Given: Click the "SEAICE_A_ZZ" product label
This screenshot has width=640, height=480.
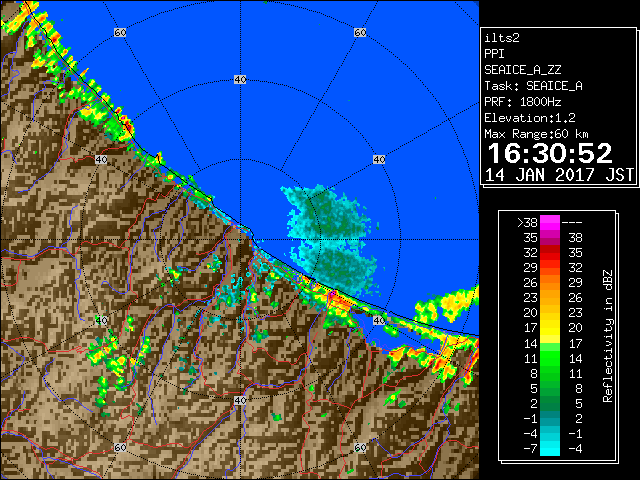Looking at the screenshot, I should pos(522,70).
